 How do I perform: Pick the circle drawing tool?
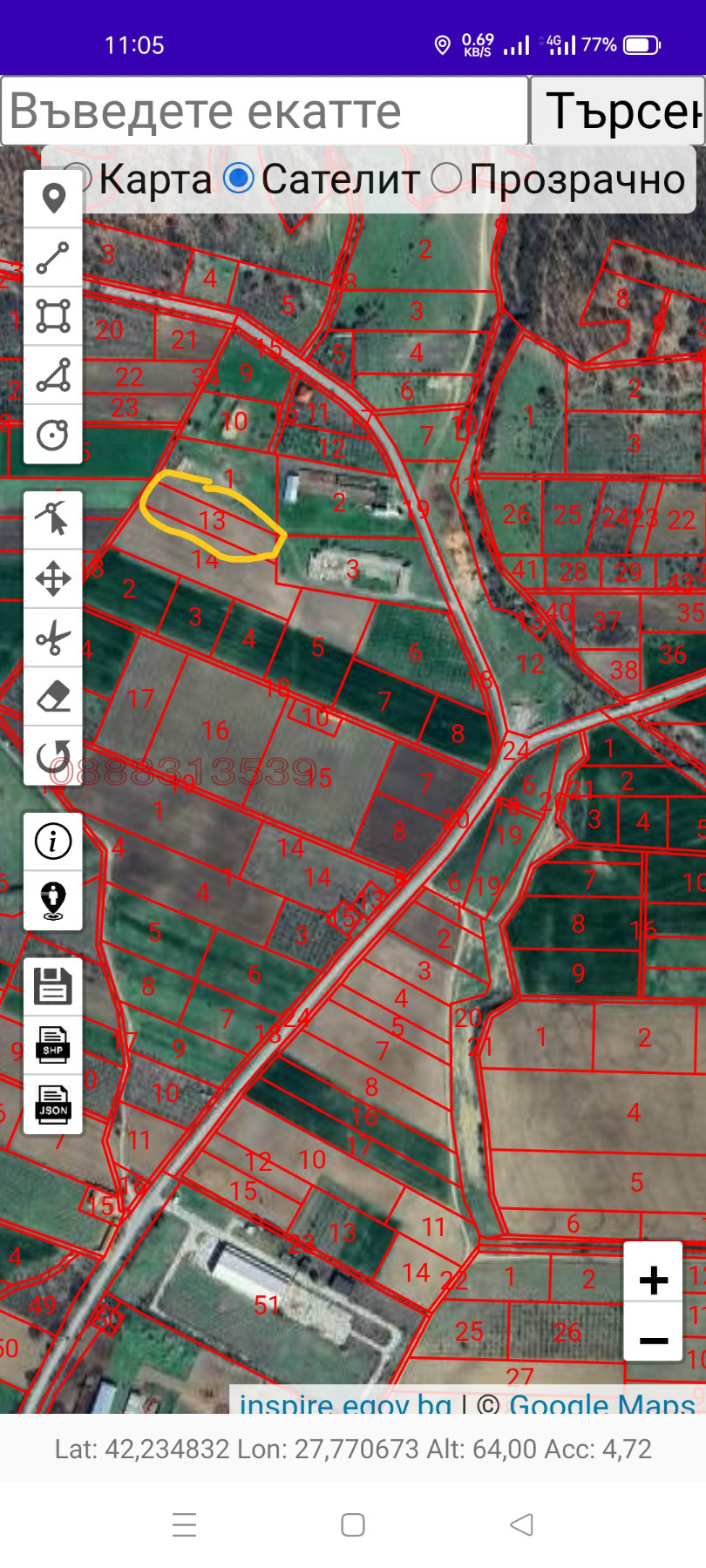point(53,435)
